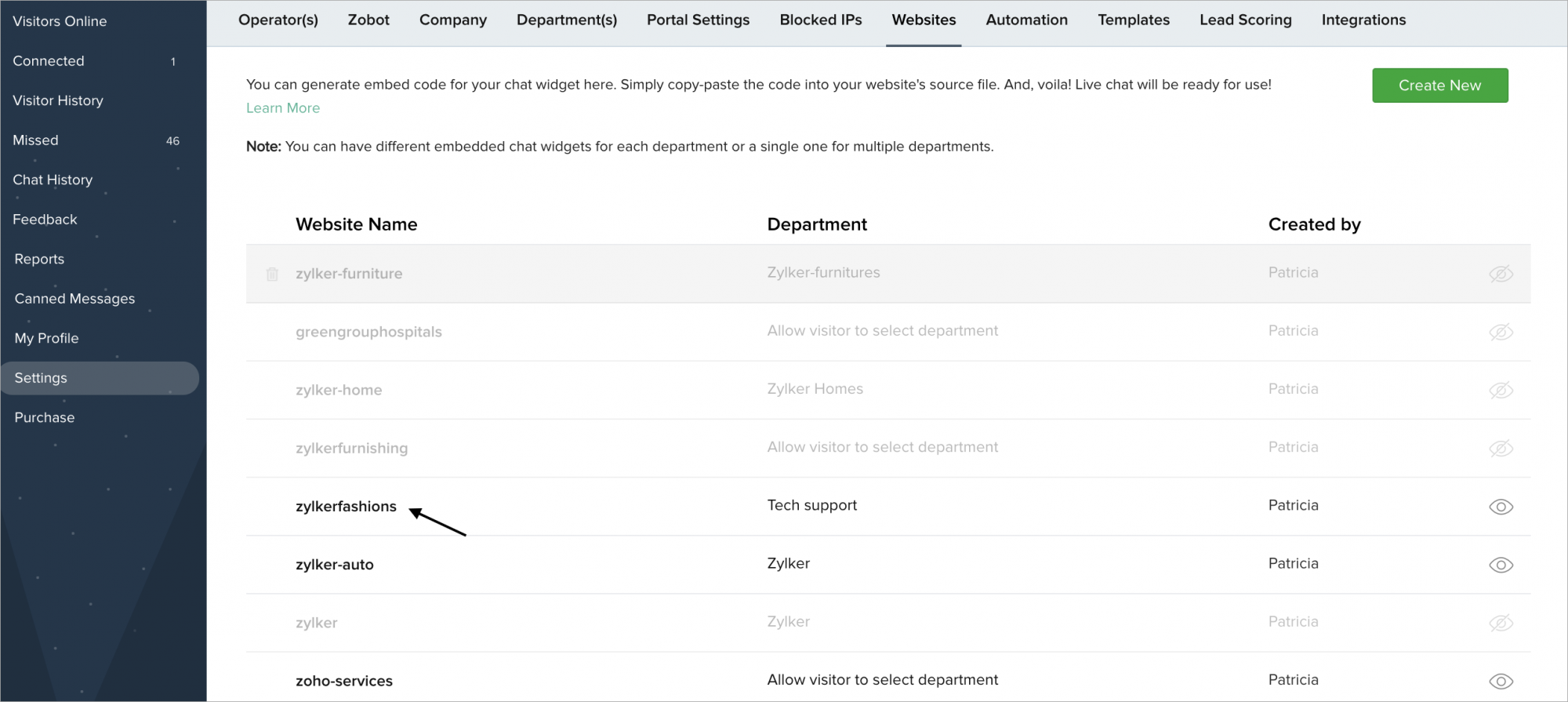This screenshot has height=702, width=1568.
Task: Click the Website Name column header
Action: tap(356, 224)
